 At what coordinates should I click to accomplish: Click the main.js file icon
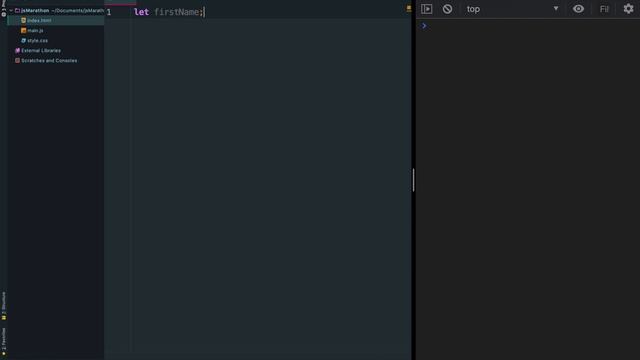coord(23,31)
